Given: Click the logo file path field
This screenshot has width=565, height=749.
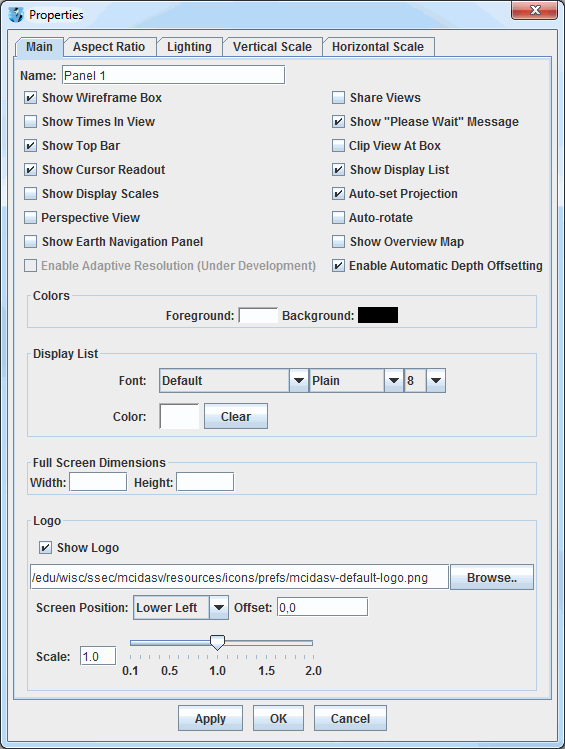Looking at the screenshot, I should click(239, 578).
